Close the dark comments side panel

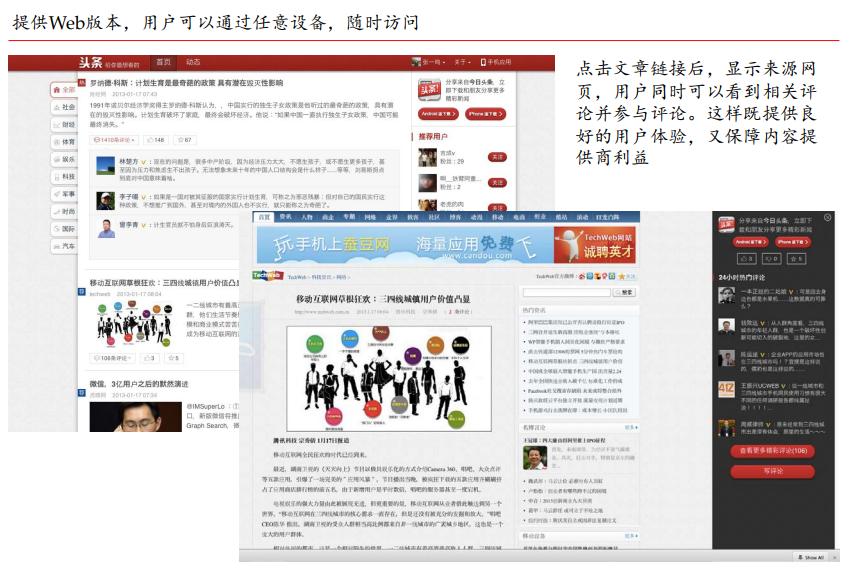pos(828,218)
